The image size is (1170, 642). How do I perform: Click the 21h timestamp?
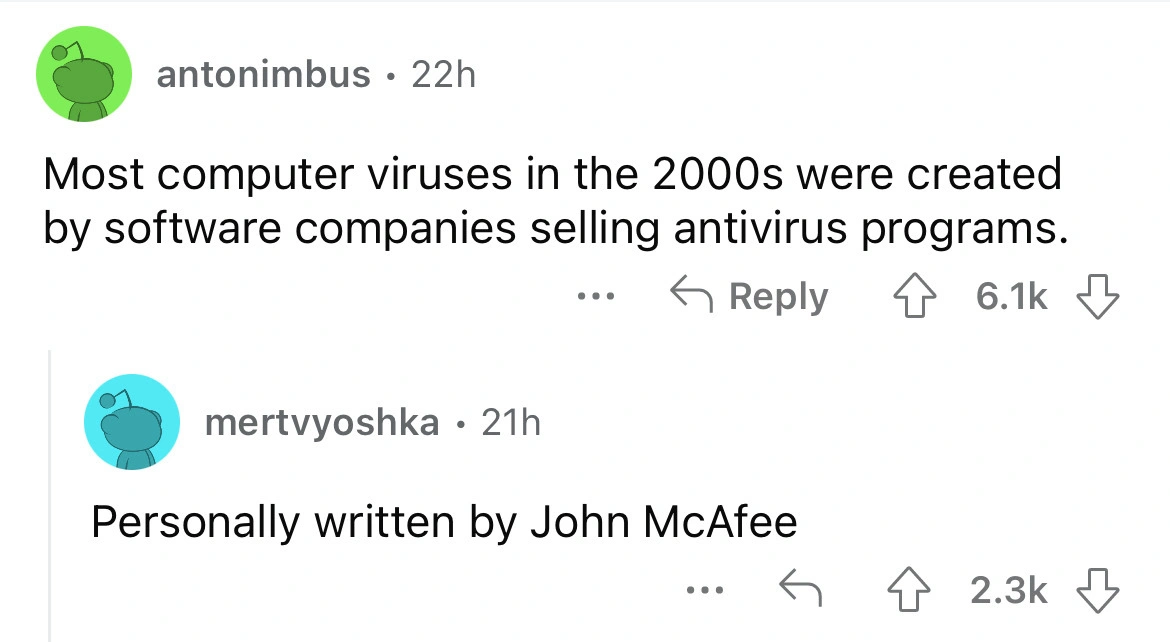click(x=511, y=423)
